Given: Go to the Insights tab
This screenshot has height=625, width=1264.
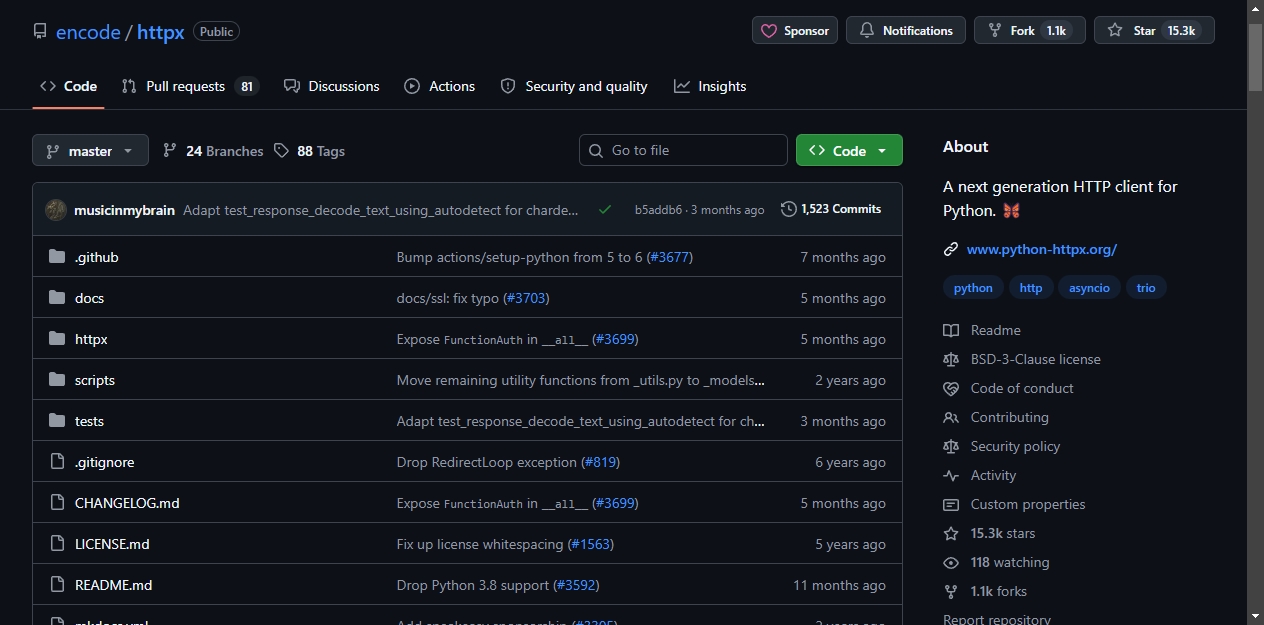Looking at the screenshot, I should pos(710,86).
